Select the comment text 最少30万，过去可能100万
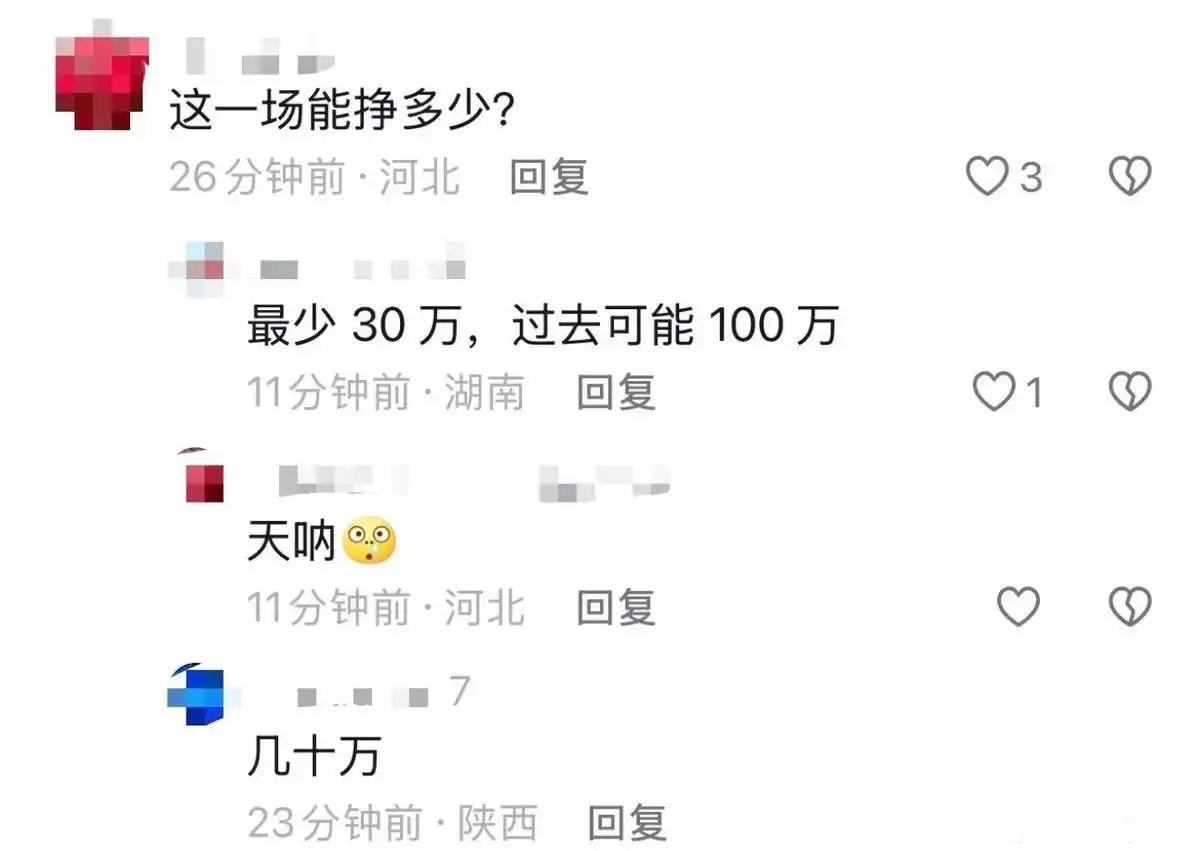 coord(543,326)
